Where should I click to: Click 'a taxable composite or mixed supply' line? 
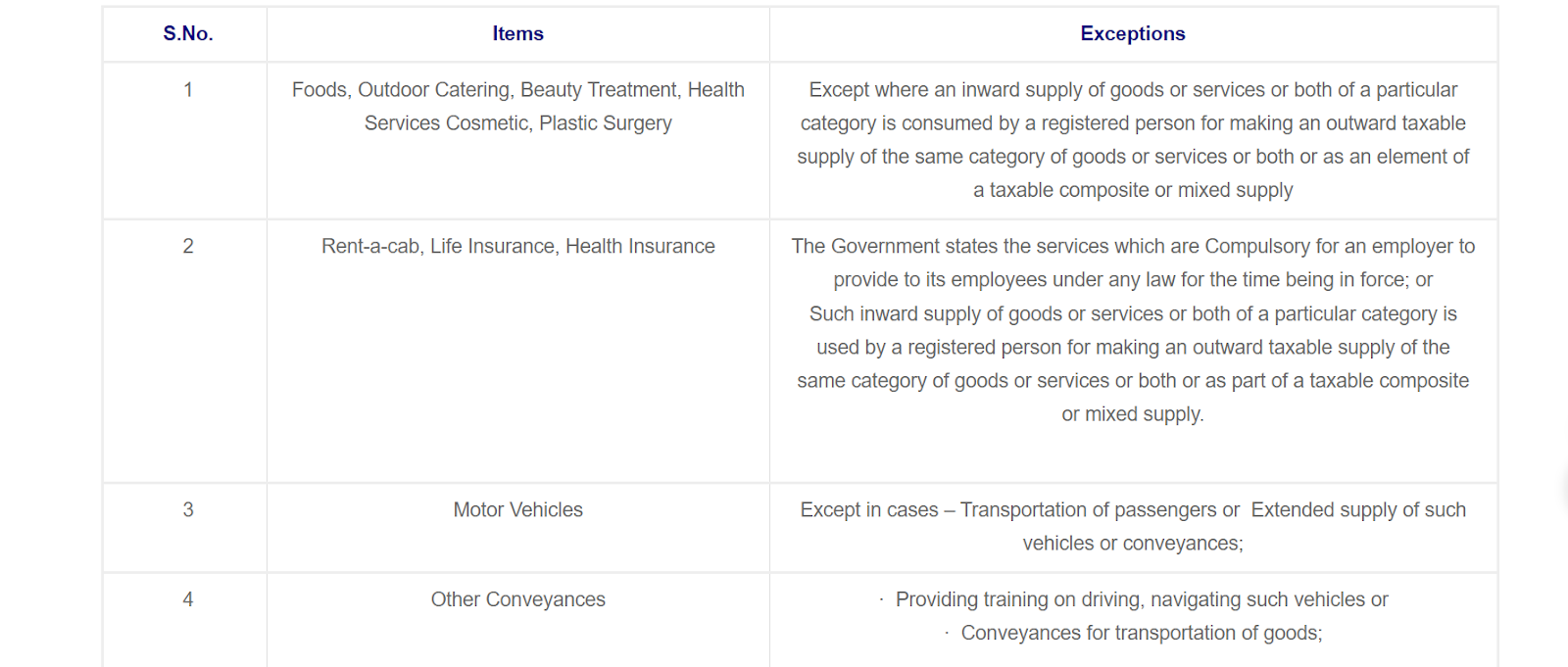(1132, 190)
